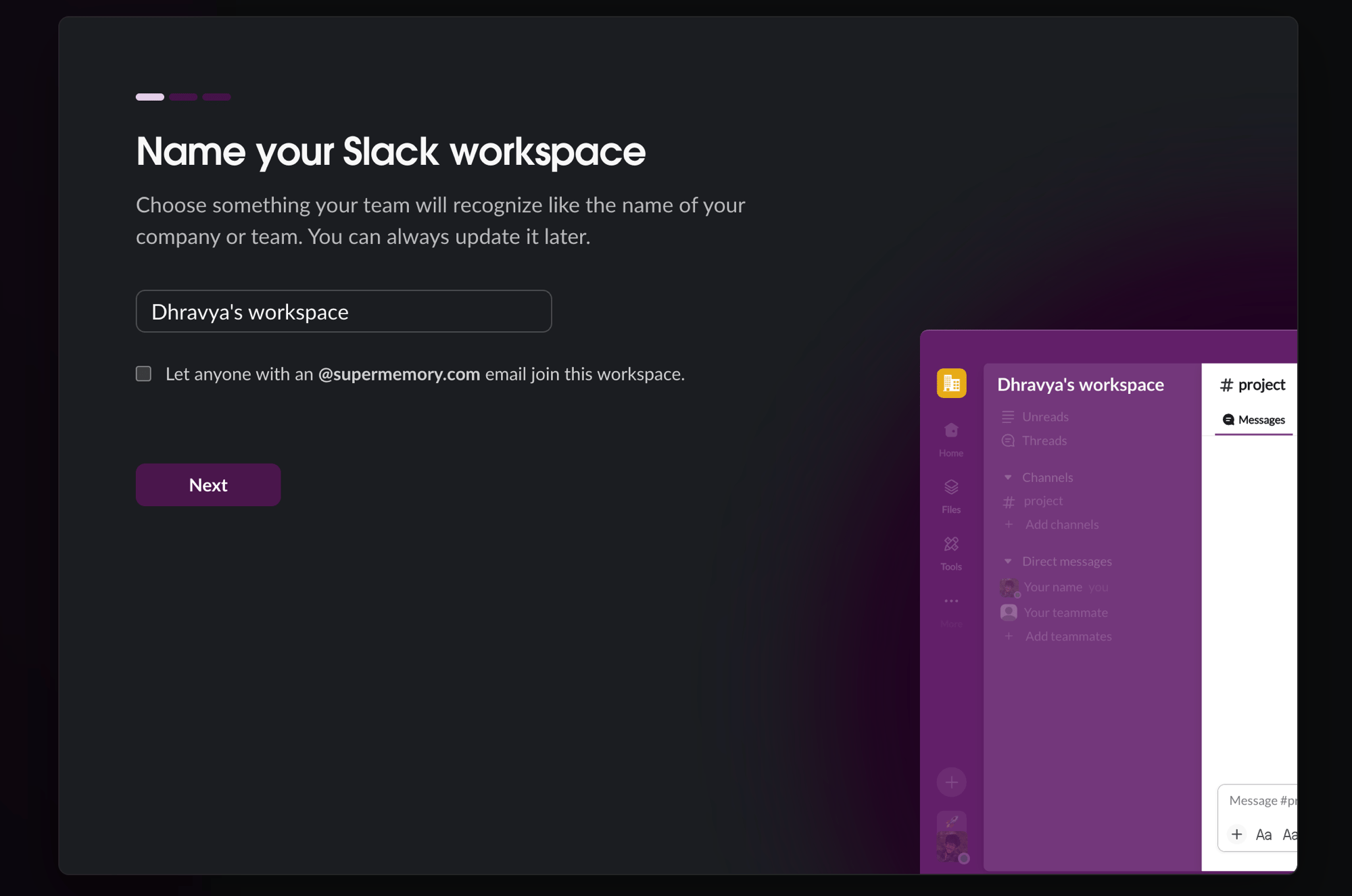Click Add channels text
The width and height of the screenshot is (1352, 896).
[1062, 524]
